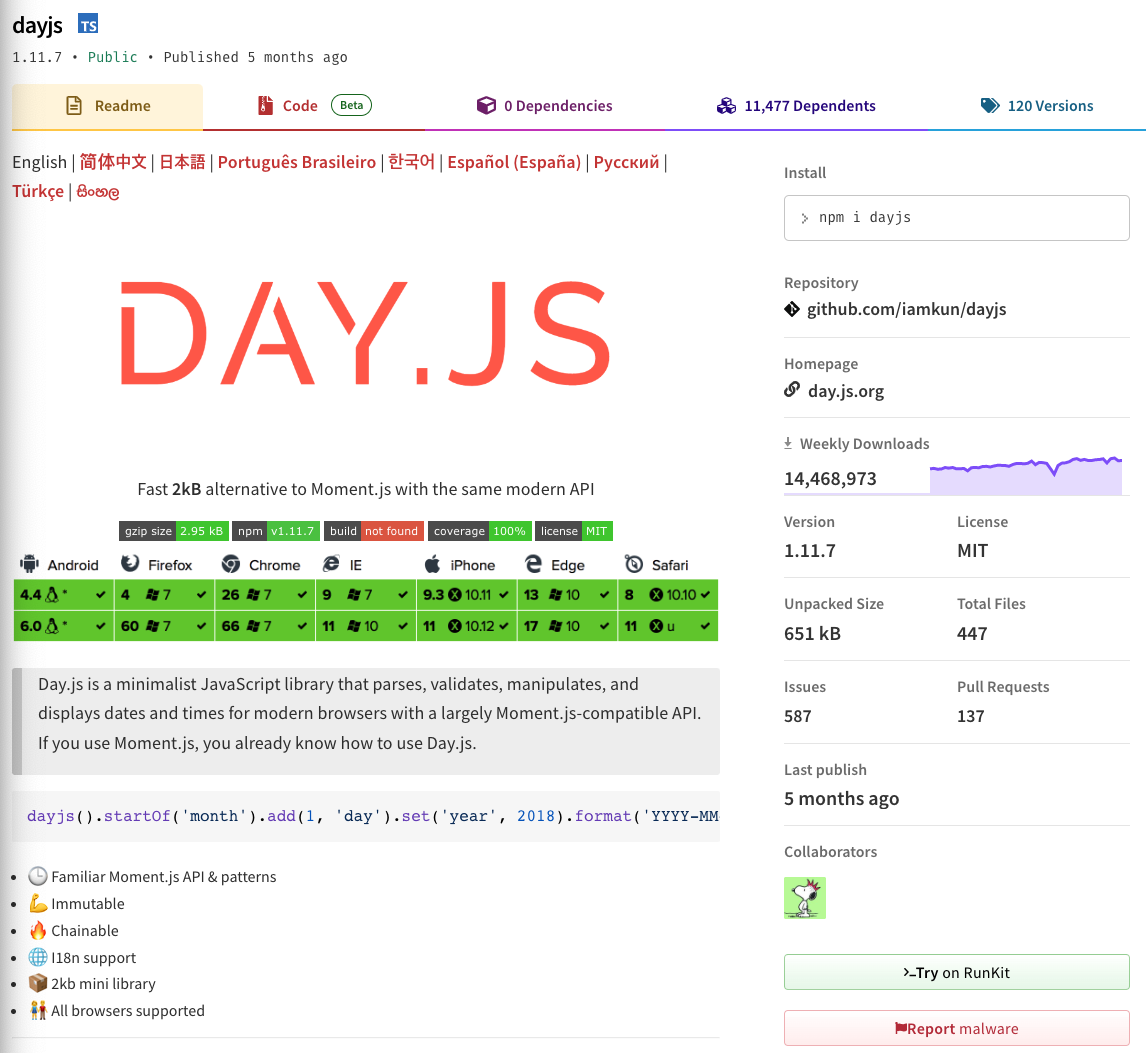
Task: Open the Türkçe readme link
Action: click(38, 191)
